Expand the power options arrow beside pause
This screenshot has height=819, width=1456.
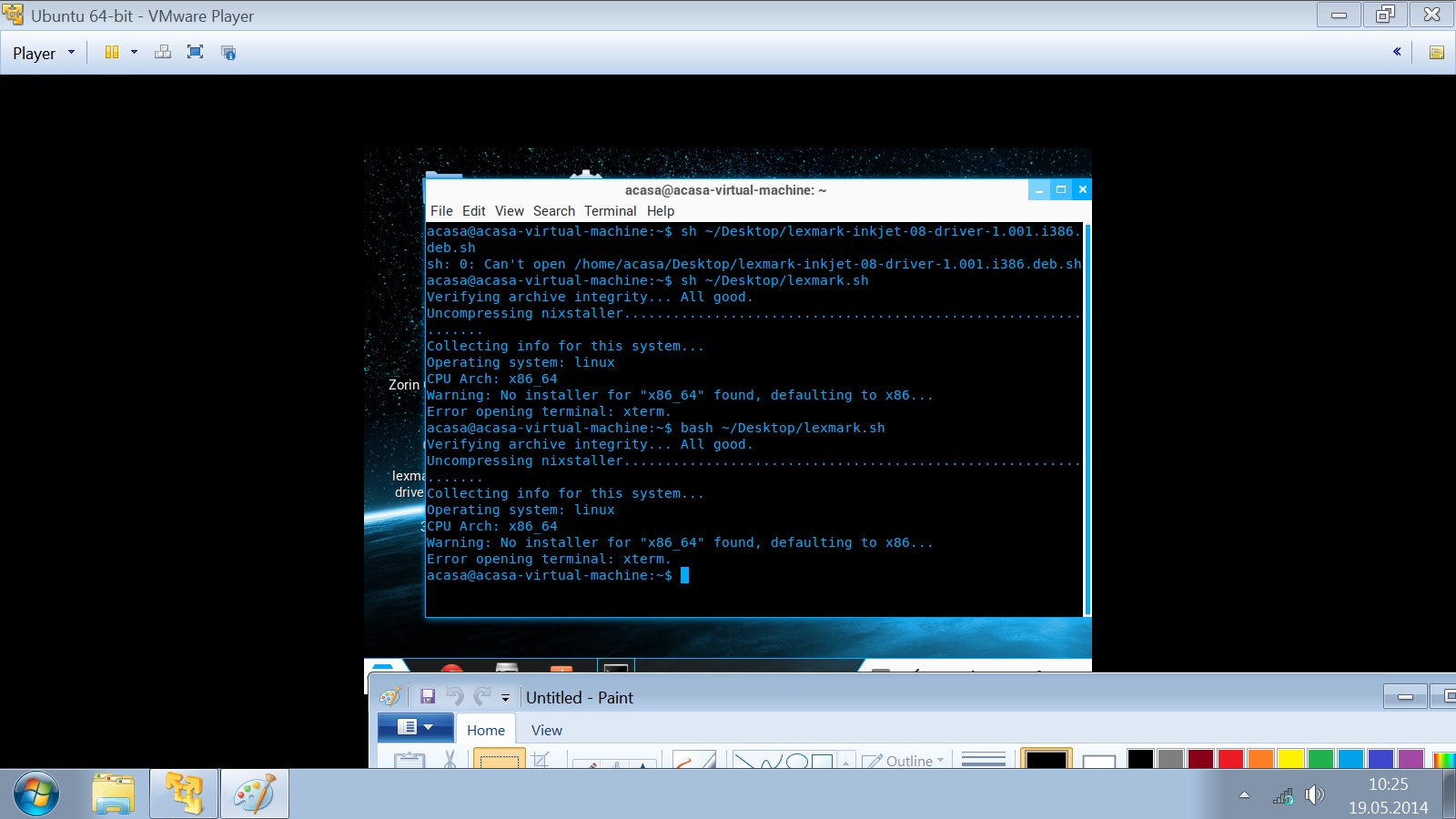134,53
